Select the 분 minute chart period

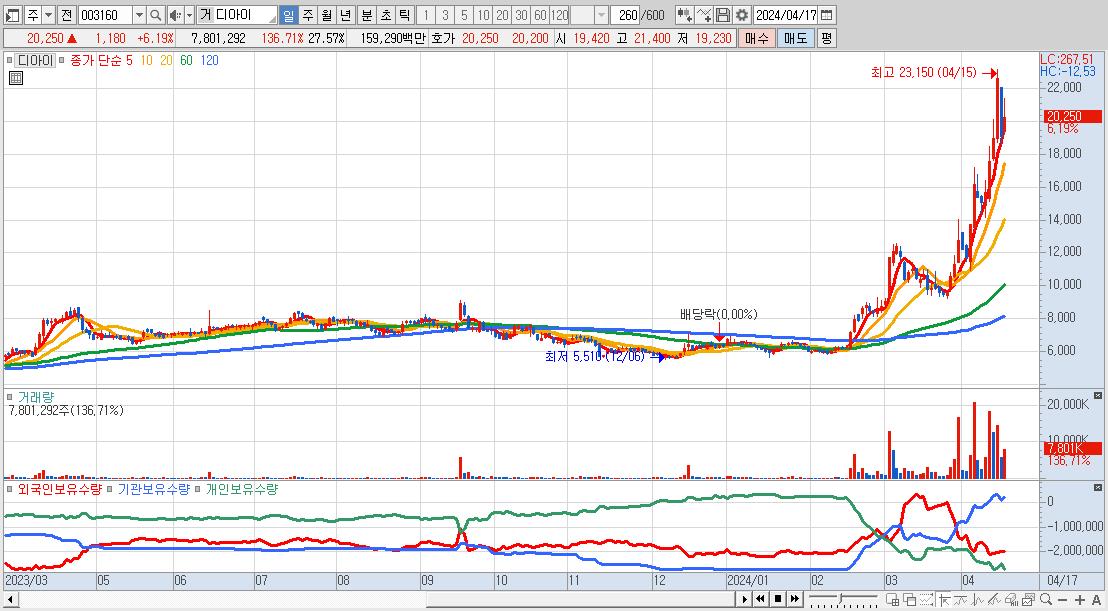tap(367, 15)
